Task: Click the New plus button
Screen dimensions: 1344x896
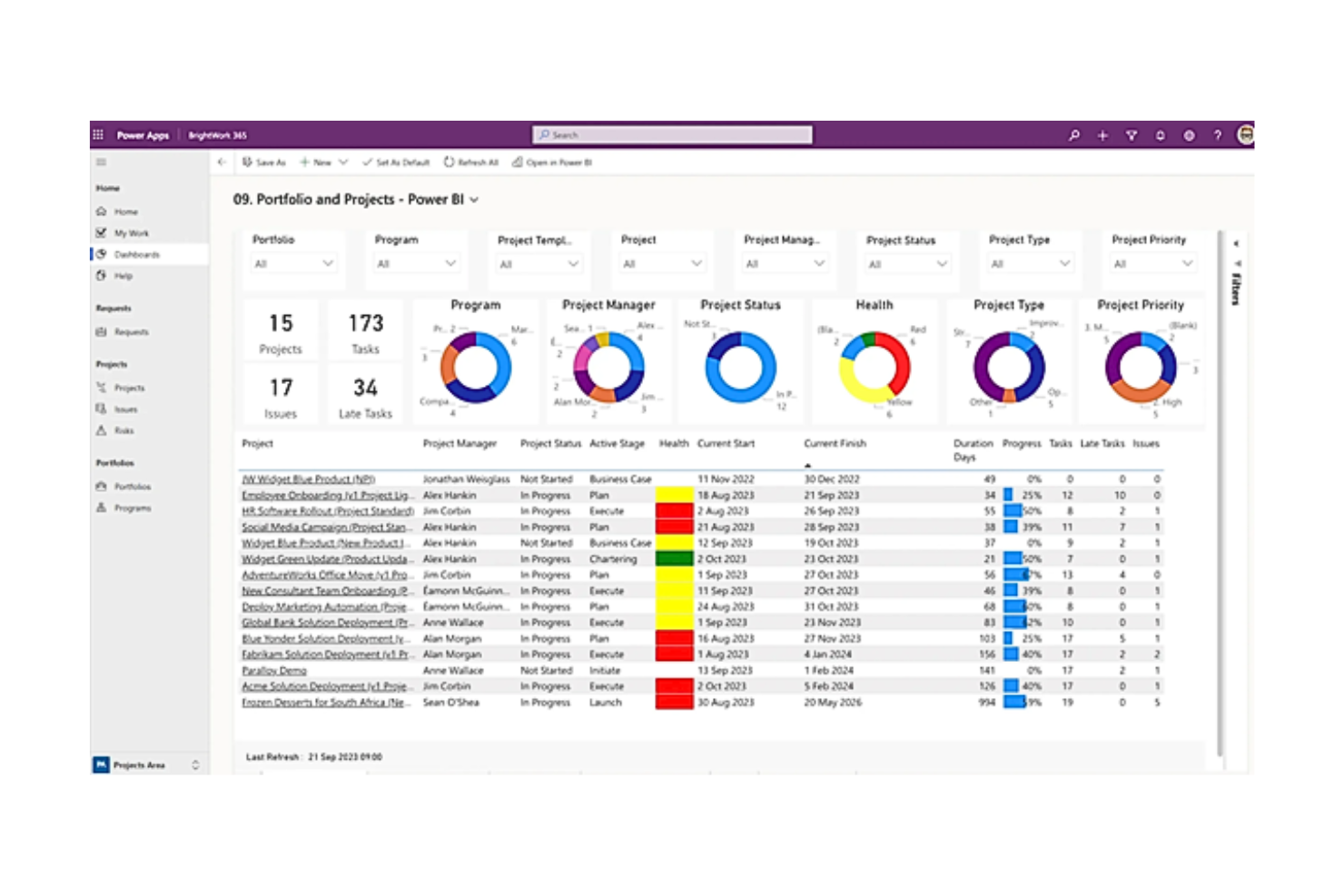Action: tap(316, 162)
